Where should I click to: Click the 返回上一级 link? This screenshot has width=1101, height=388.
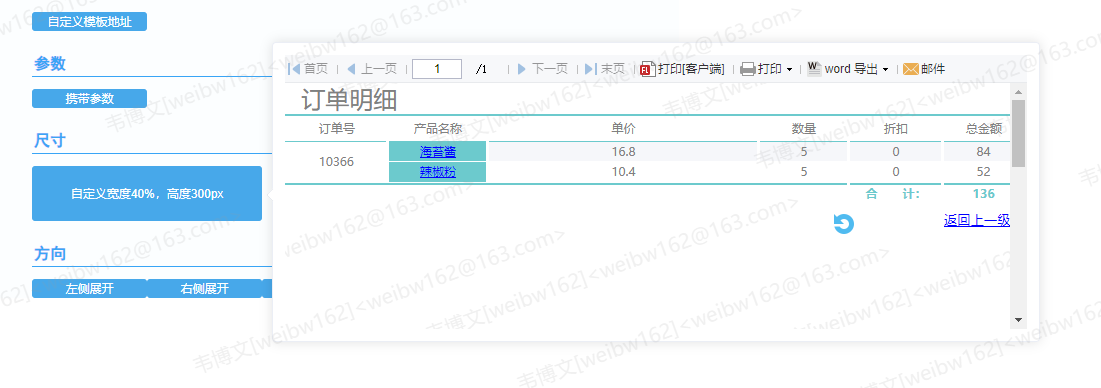[977, 220]
